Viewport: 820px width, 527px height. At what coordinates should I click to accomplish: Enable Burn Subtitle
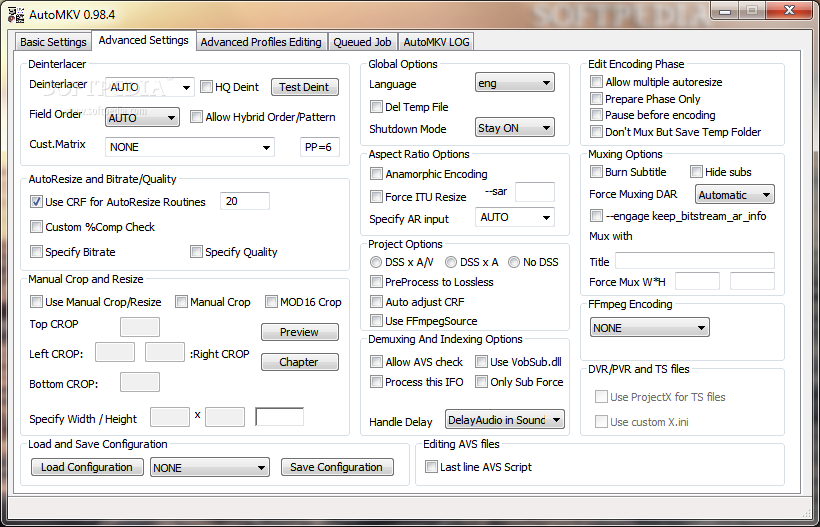596,171
